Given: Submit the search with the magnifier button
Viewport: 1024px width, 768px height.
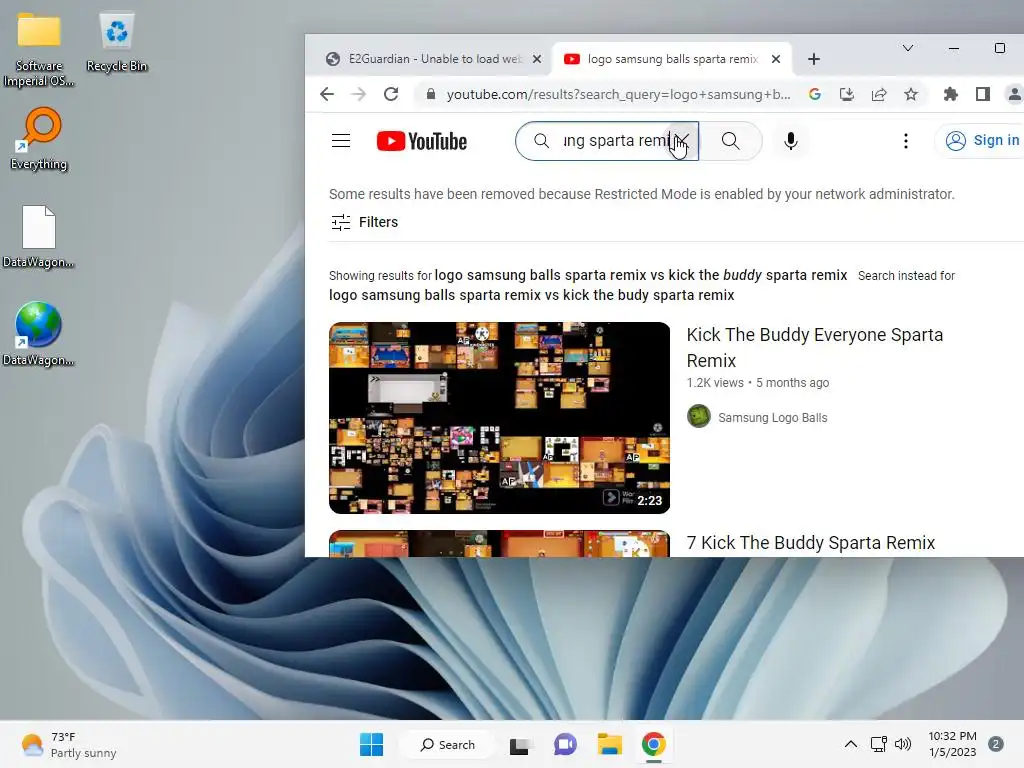Looking at the screenshot, I should 730,140.
